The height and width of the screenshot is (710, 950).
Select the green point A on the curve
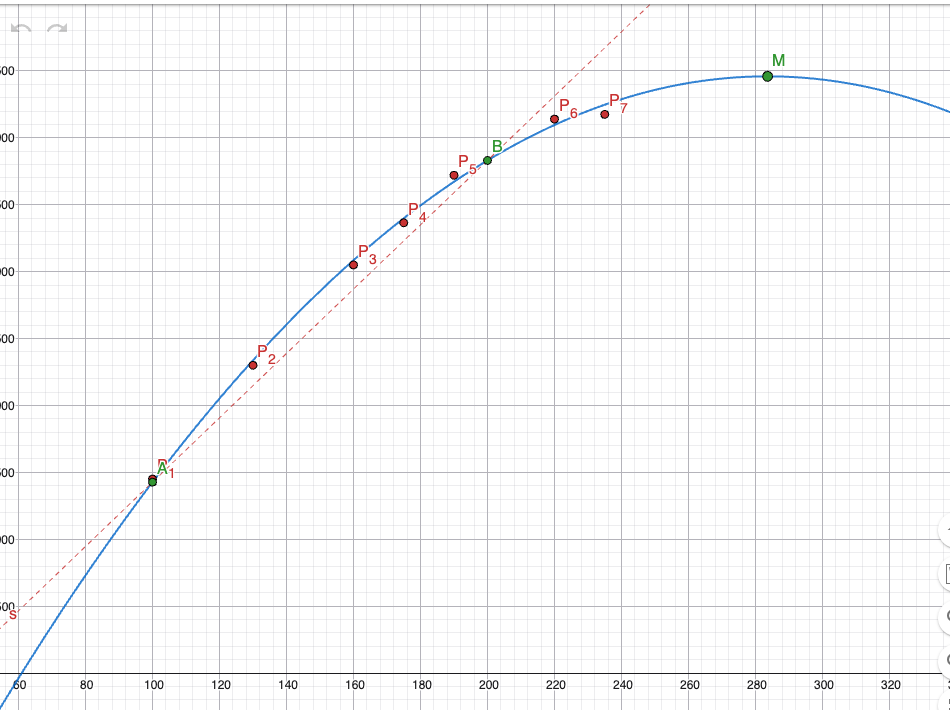click(153, 482)
